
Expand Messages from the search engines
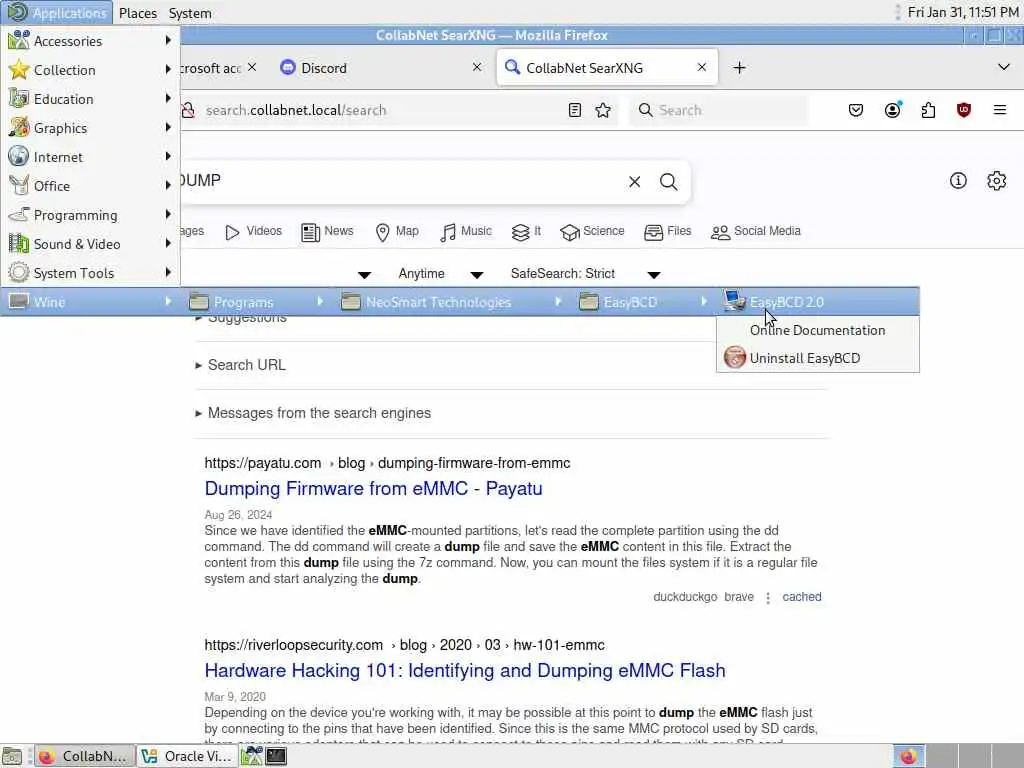tap(313, 413)
